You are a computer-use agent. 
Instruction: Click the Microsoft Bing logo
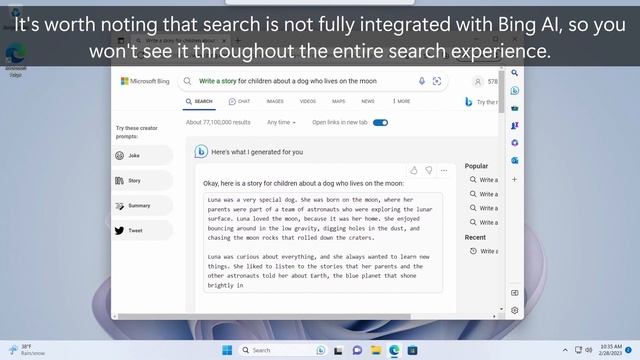[x=145, y=81]
